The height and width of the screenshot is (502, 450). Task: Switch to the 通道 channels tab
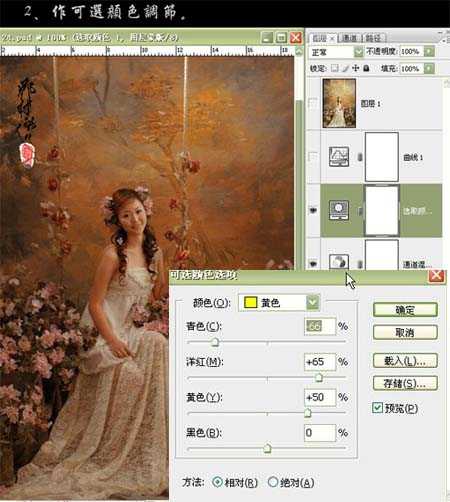pos(349,38)
